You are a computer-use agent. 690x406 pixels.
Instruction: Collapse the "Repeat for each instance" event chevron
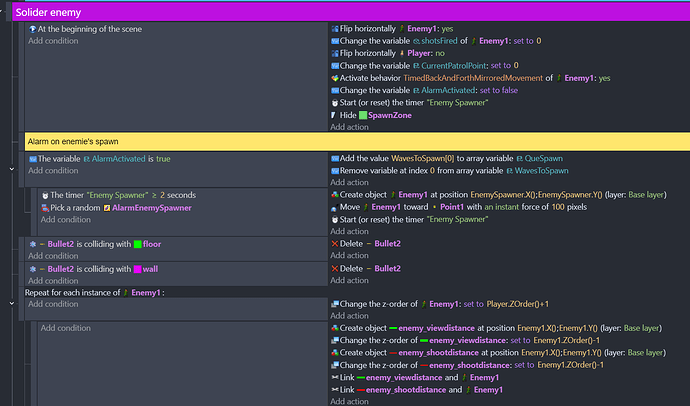coord(11,304)
